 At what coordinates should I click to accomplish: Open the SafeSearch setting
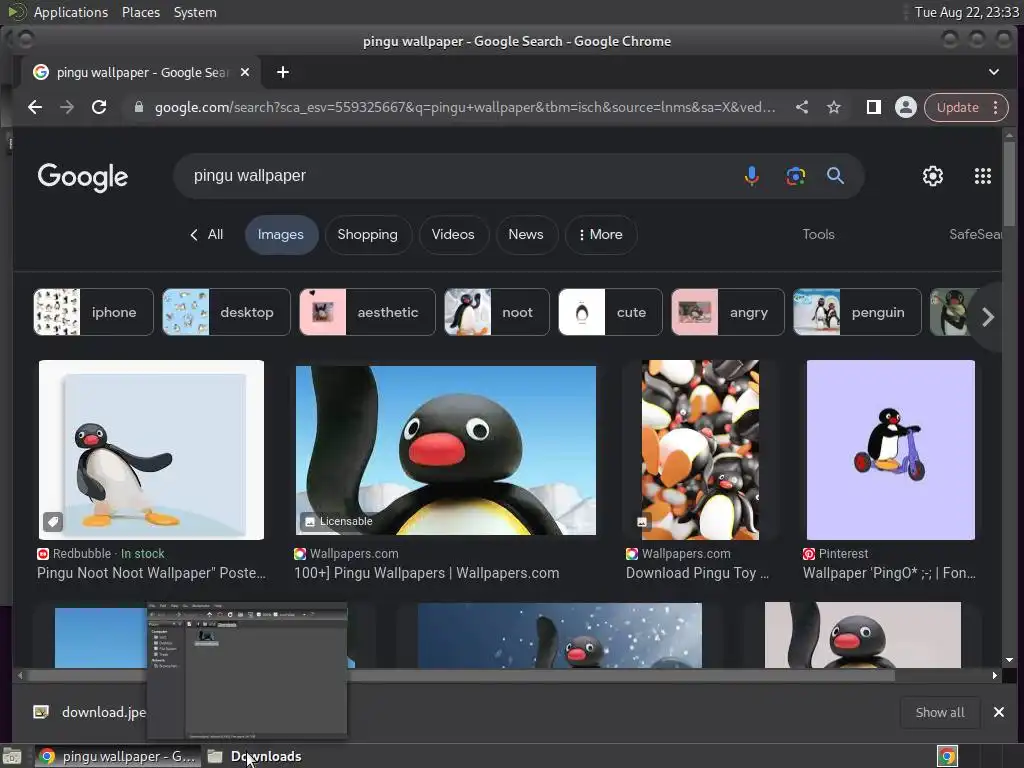tap(974, 234)
